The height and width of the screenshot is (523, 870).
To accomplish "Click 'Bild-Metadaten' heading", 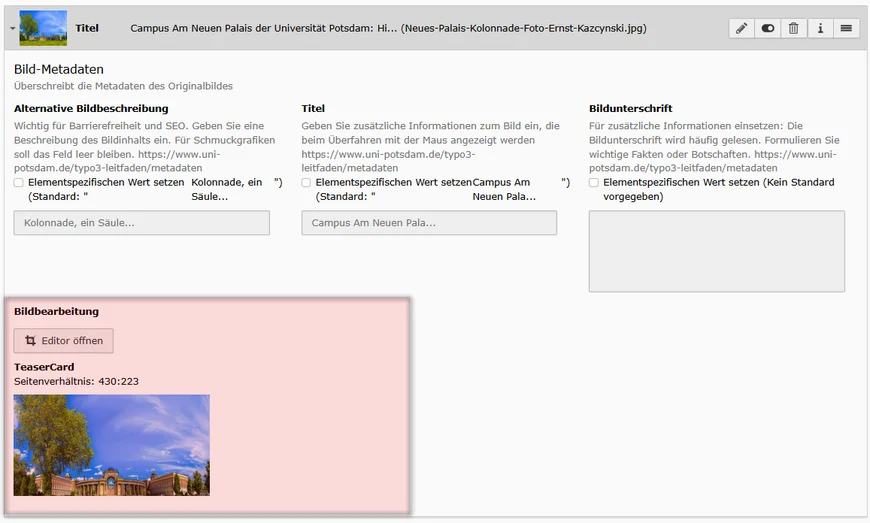I will click(59, 69).
